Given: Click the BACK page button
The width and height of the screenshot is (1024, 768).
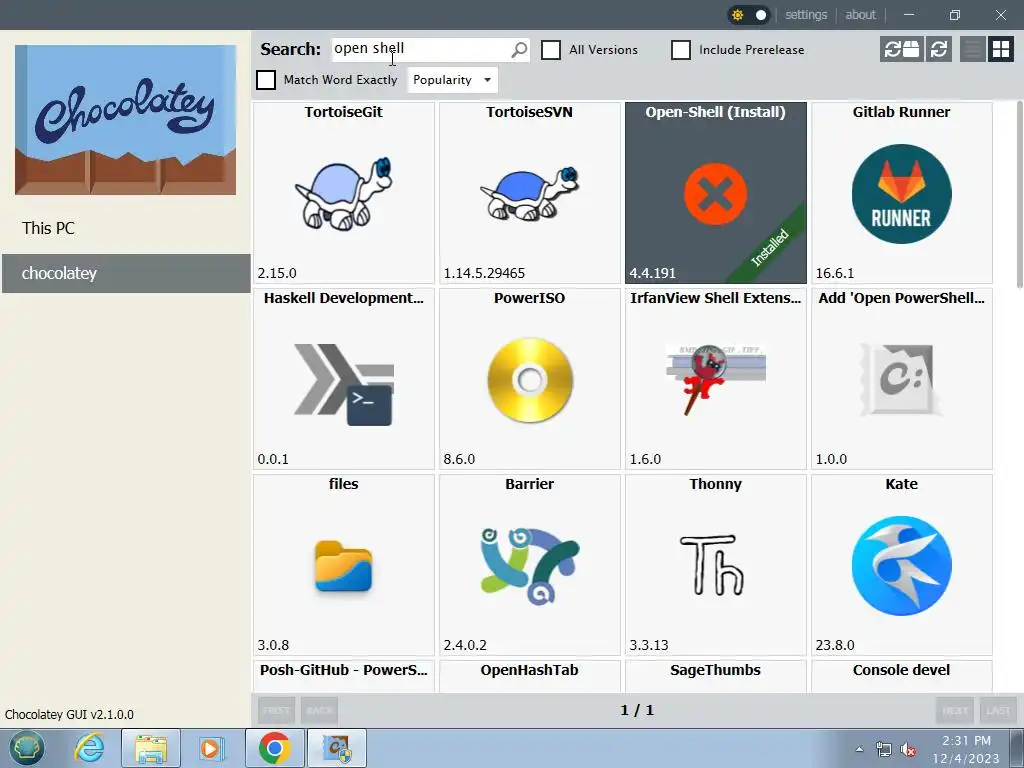Looking at the screenshot, I should pos(319,711).
